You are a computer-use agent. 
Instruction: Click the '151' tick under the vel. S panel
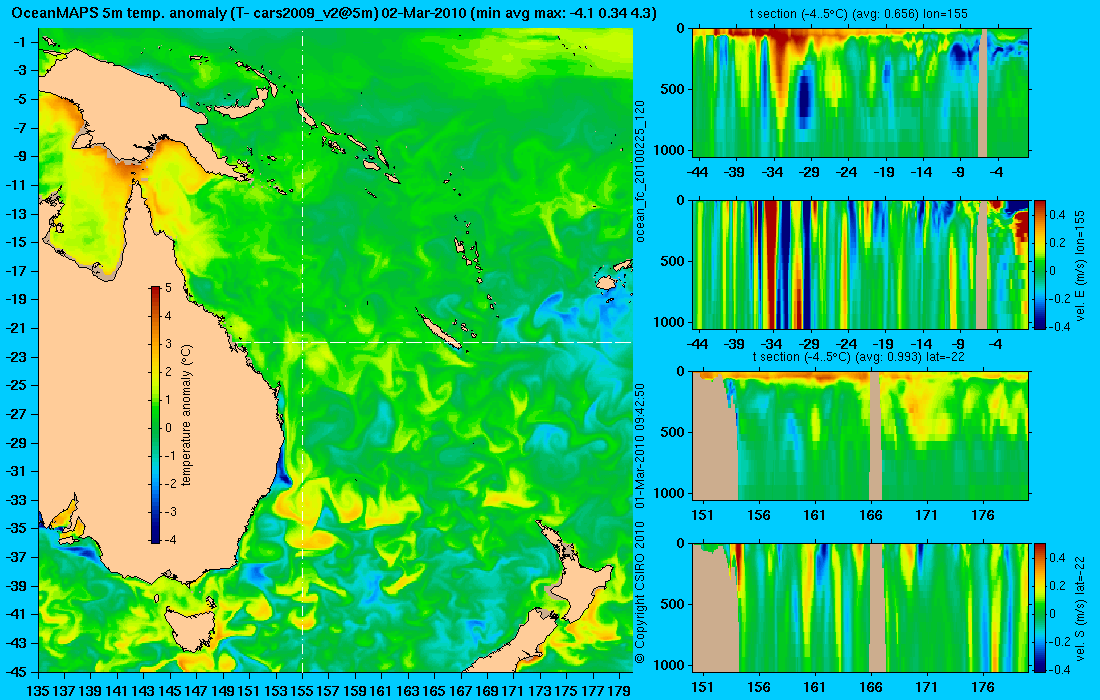[702, 687]
